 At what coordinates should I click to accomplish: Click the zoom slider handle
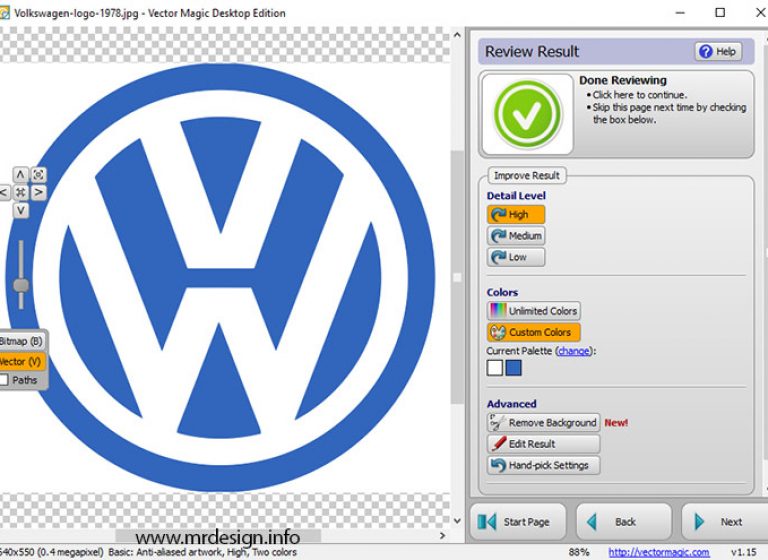(21, 285)
